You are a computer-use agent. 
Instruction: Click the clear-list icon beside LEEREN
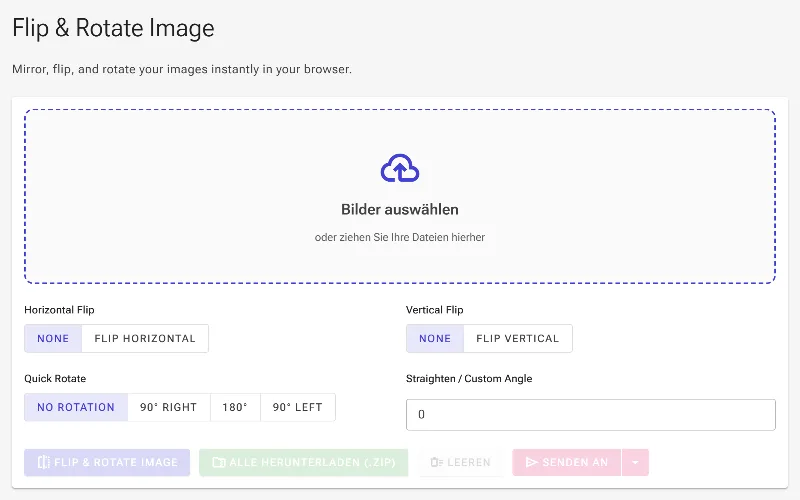(x=437, y=462)
